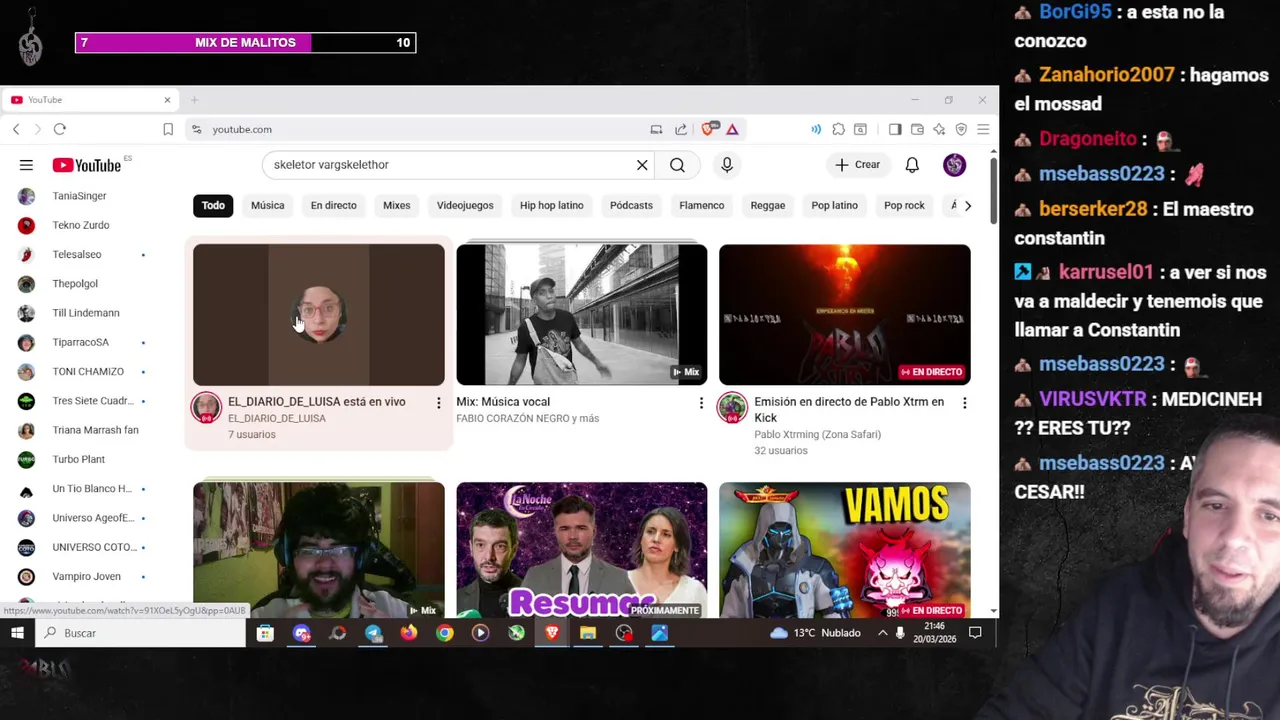Open File Explorer from the taskbar
The width and height of the screenshot is (1280, 720).
pos(588,633)
